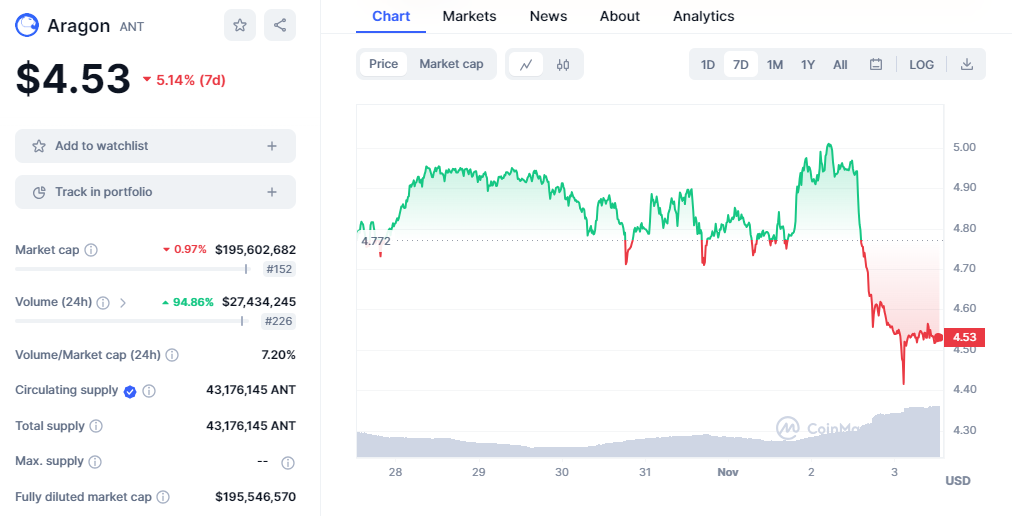The image size is (1012, 516).
Task: Toggle LOG scale on chart
Action: [x=922, y=65]
